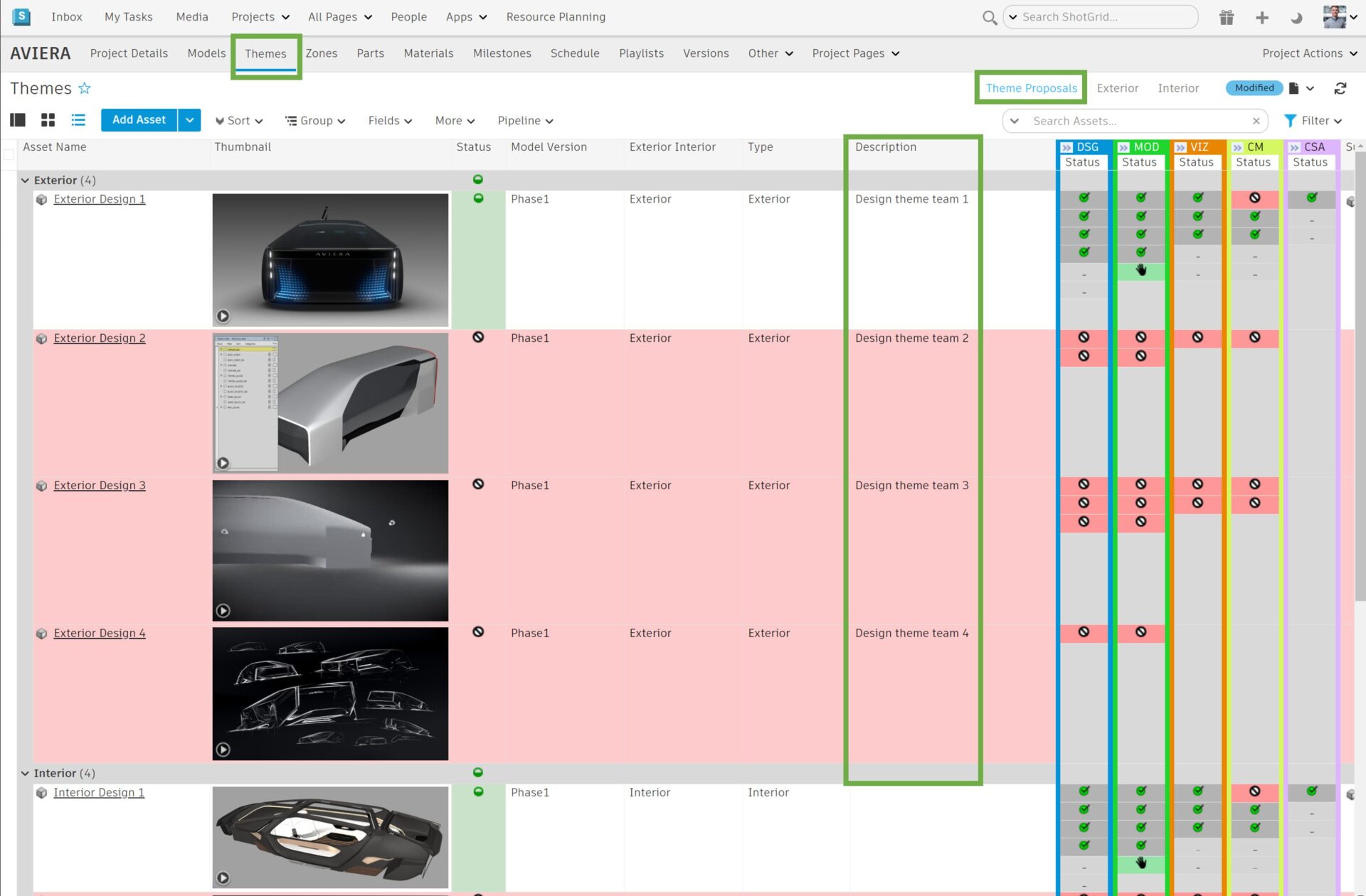Image resolution: width=1366 pixels, height=896 pixels.
Task: Switch to the Interior page tab
Action: [x=1177, y=88]
